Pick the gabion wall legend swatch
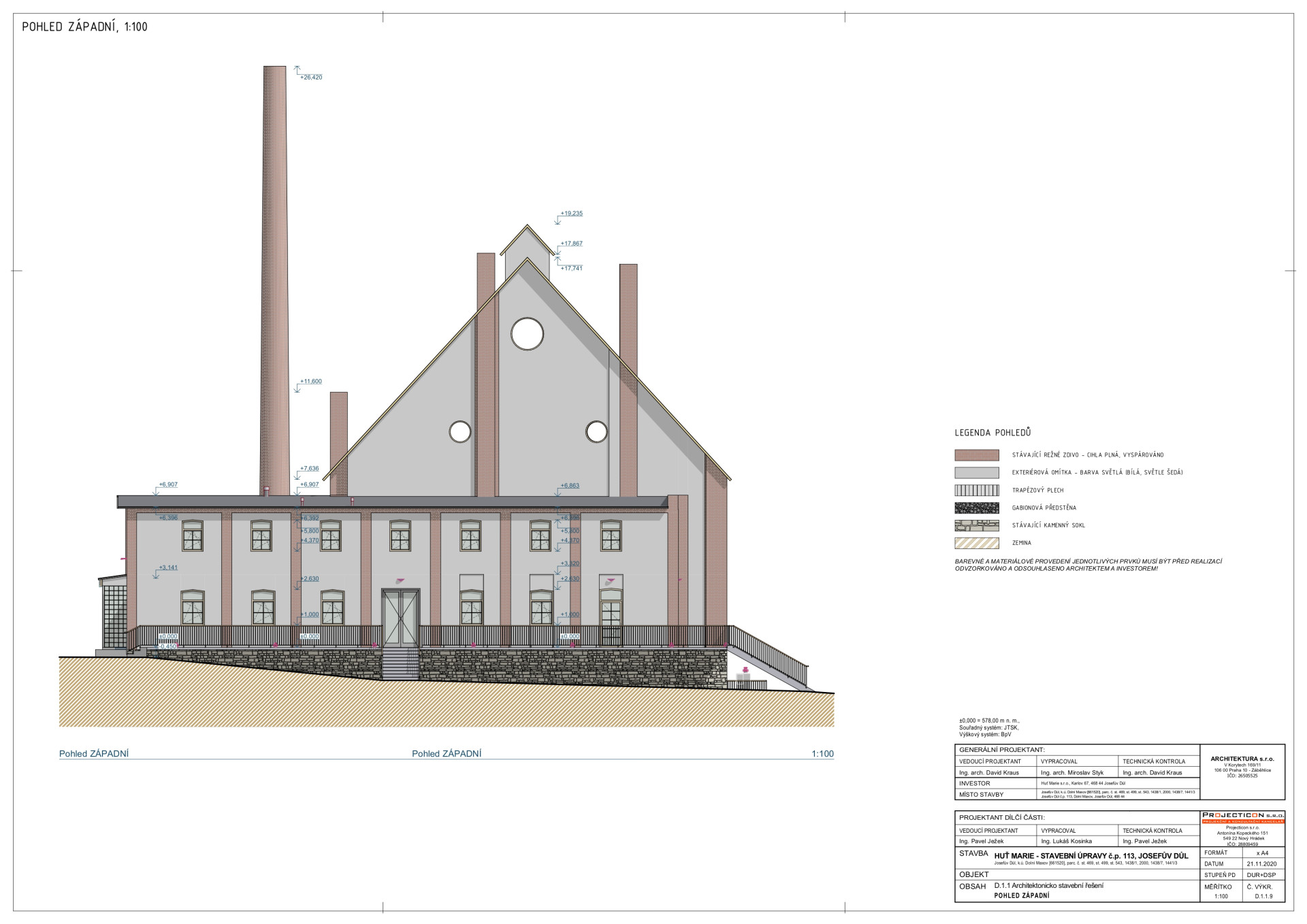 [x=977, y=508]
